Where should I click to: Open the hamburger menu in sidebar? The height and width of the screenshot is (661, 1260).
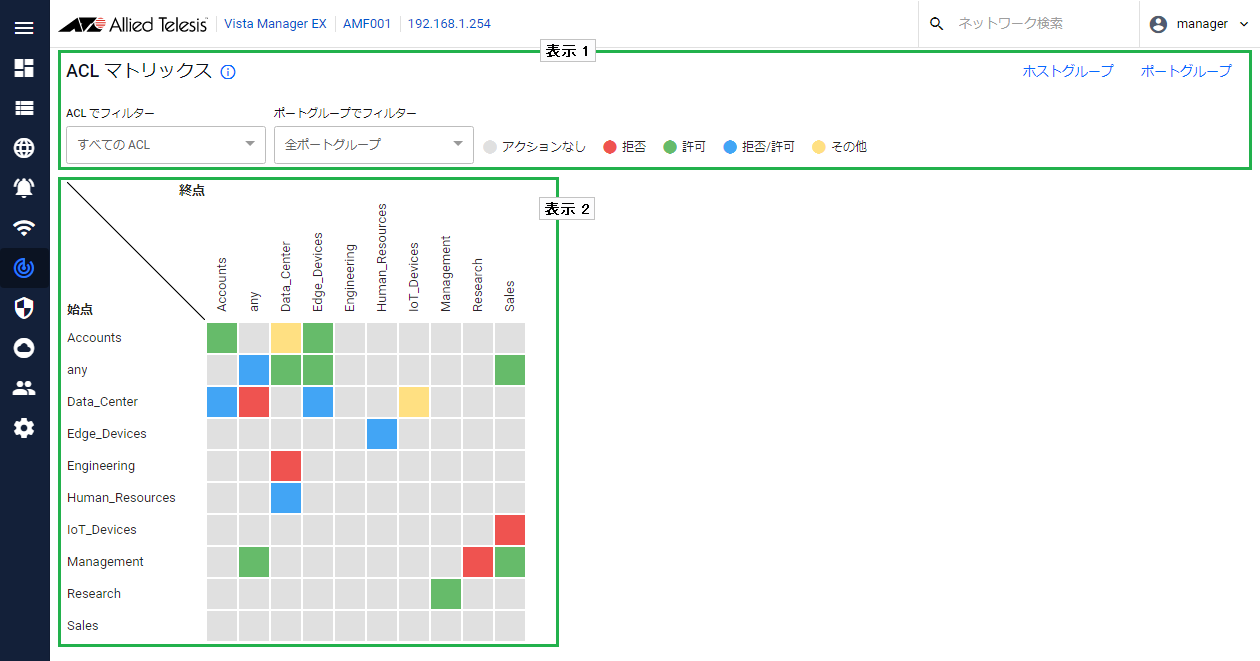[x=24, y=28]
